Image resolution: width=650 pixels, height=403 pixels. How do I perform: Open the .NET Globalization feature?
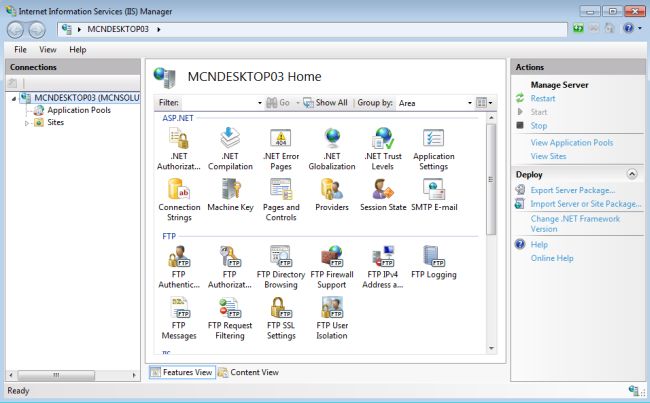332,149
